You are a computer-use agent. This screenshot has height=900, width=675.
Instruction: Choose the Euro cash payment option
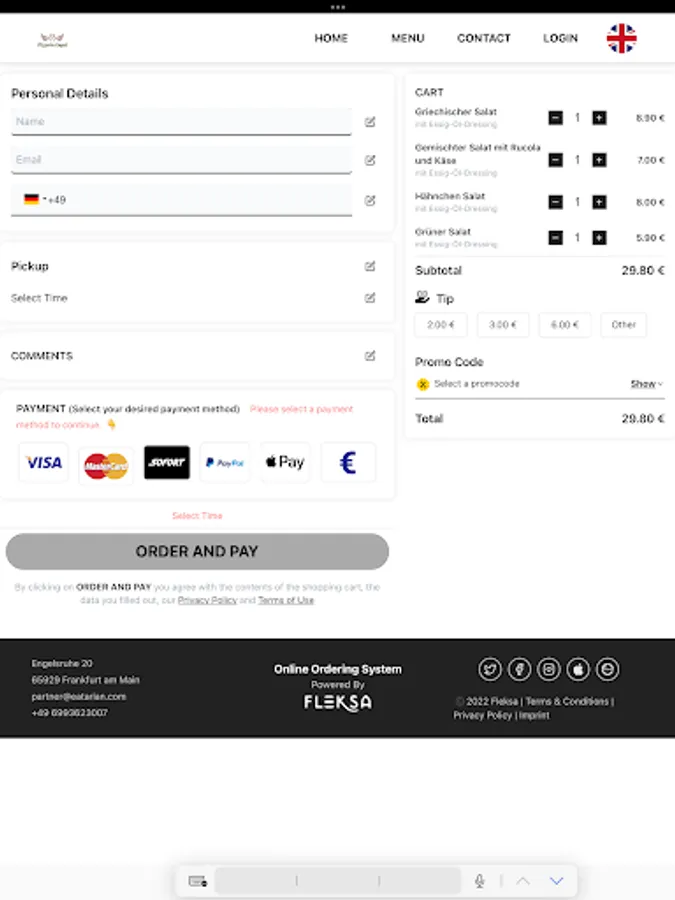[x=348, y=463]
